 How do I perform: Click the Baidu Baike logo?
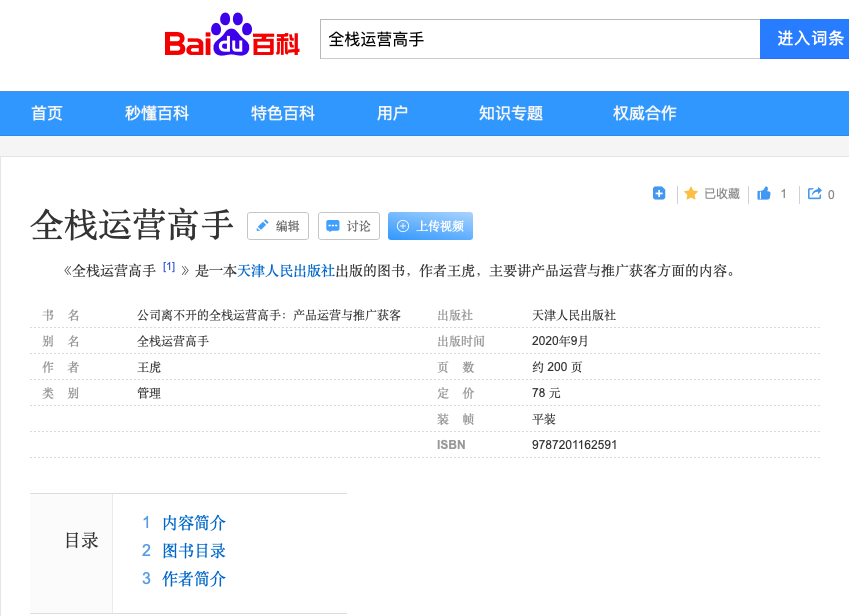[x=232, y=38]
